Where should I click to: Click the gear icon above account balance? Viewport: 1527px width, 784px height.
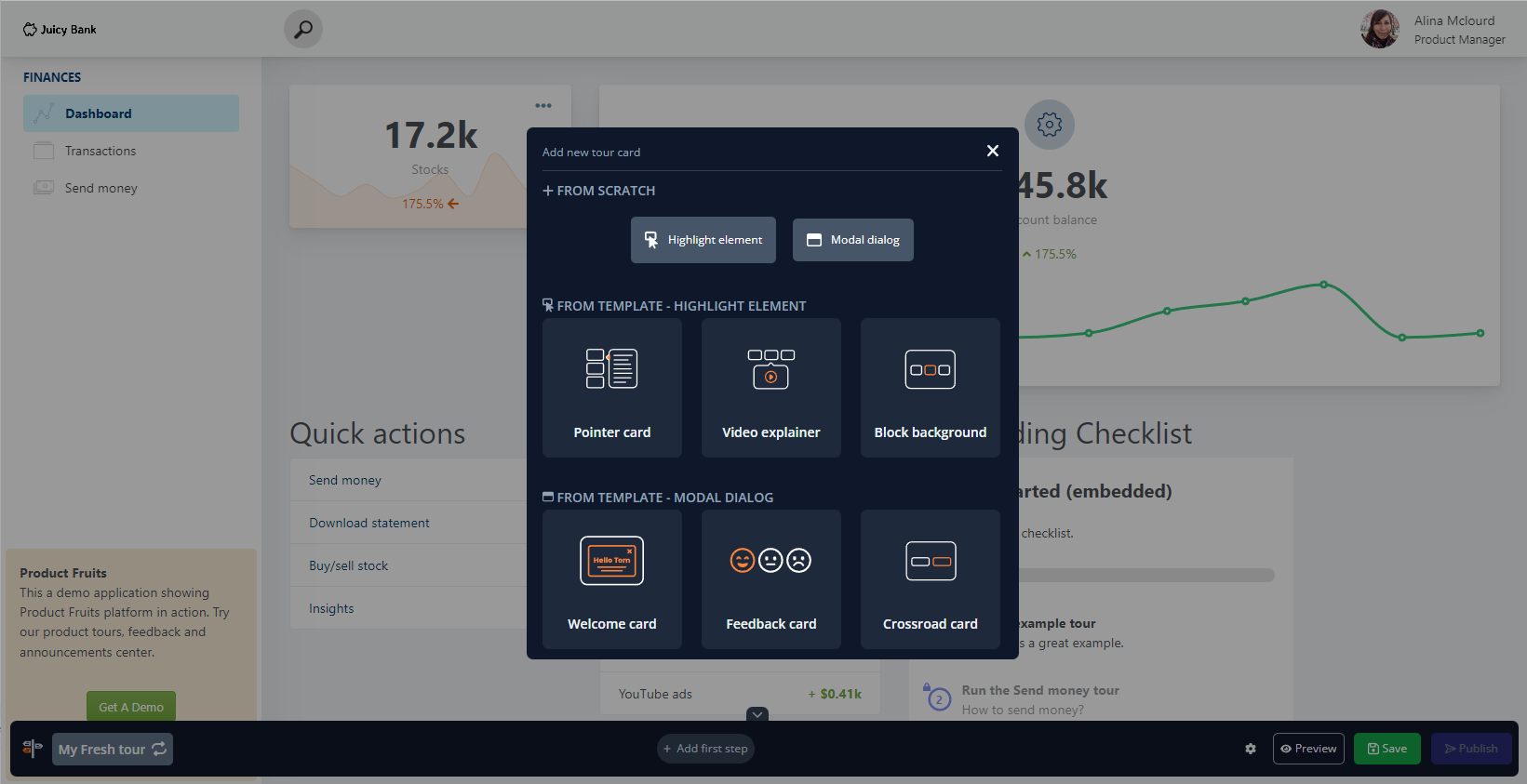[x=1049, y=125]
